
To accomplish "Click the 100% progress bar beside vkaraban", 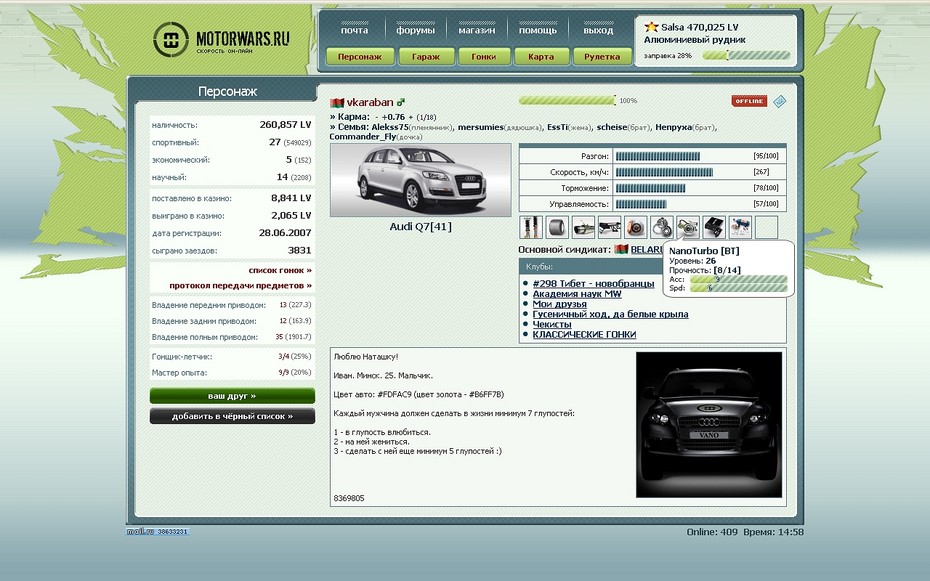I will coord(567,101).
